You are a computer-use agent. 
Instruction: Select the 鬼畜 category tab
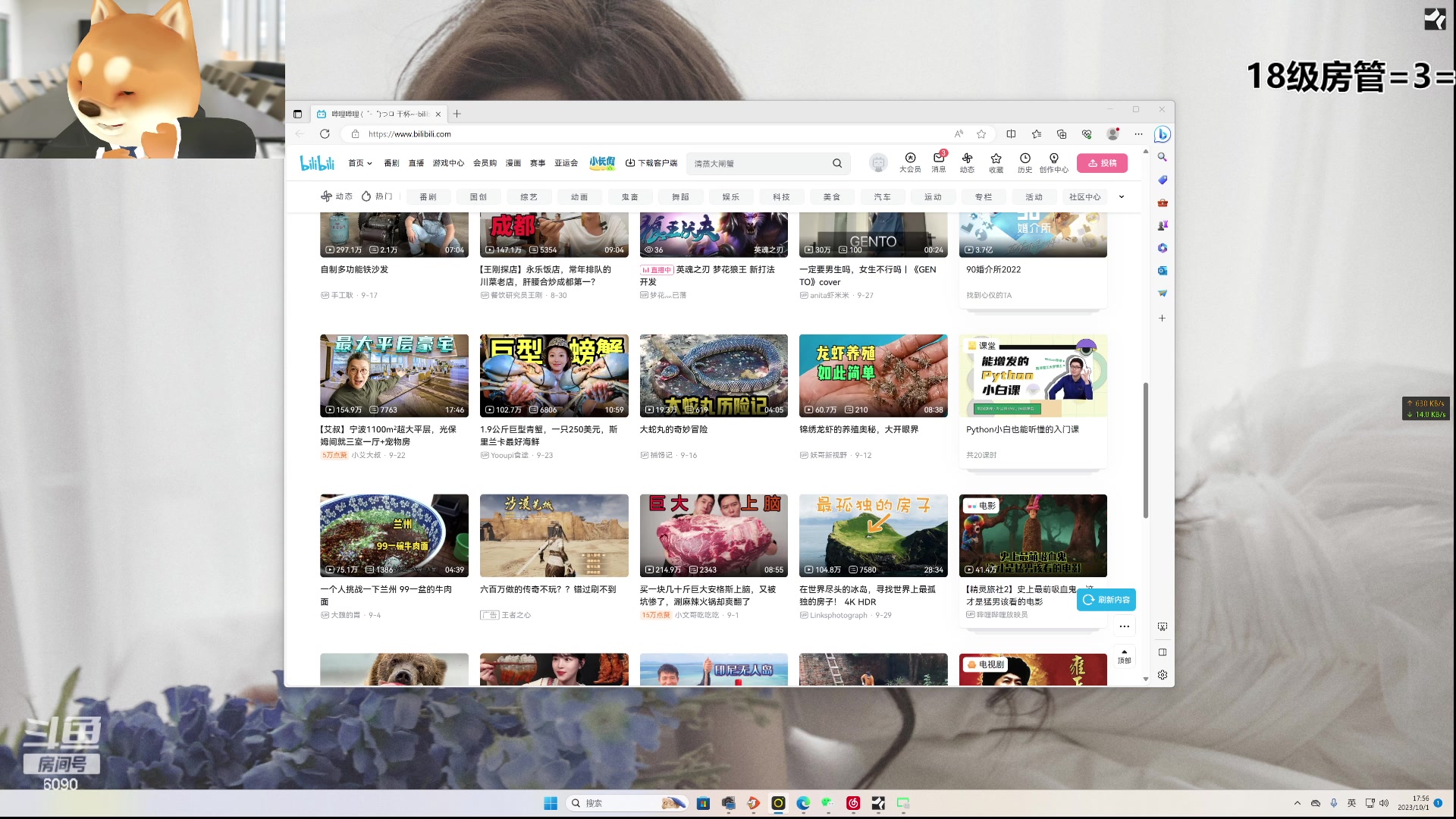pyautogui.click(x=630, y=197)
